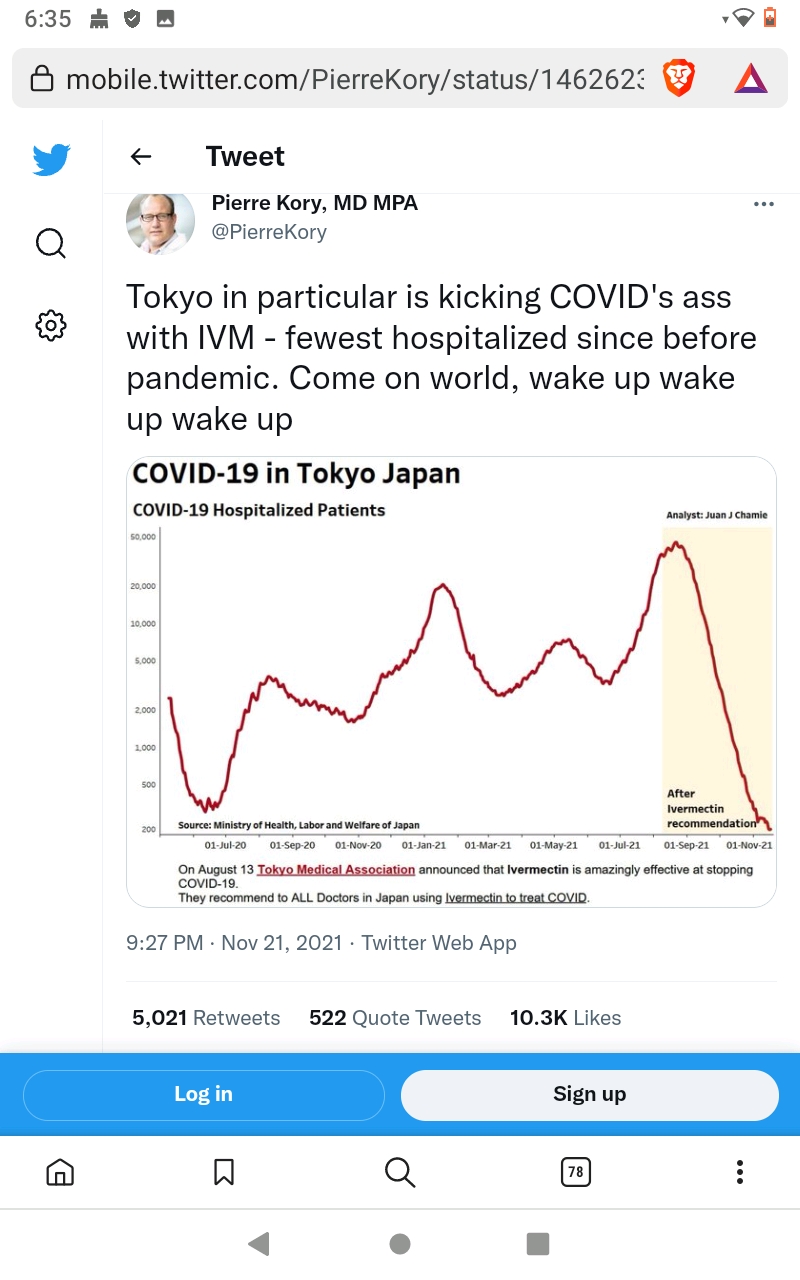This screenshot has height=1280, width=800.
Task: Go back with the arrow icon
Action: (x=141, y=157)
